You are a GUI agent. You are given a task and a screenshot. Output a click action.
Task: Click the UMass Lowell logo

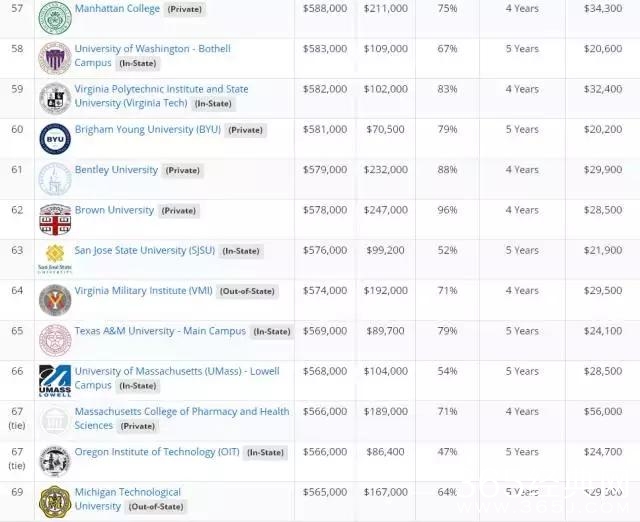click(x=54, y=381)
